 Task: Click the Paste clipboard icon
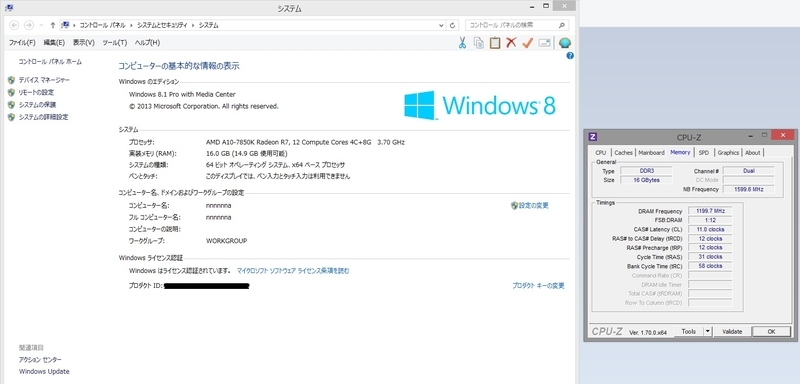click(x=495, y=43)
